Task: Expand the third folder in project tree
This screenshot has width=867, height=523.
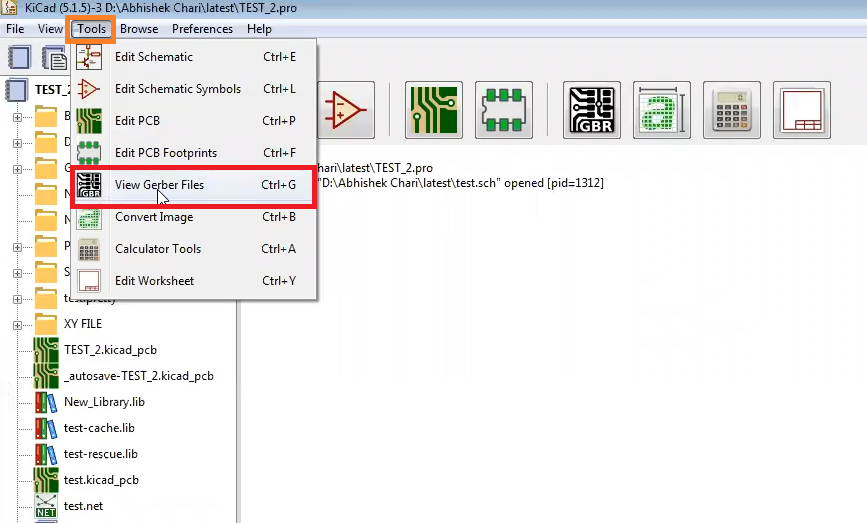Action: click(17, 169)
